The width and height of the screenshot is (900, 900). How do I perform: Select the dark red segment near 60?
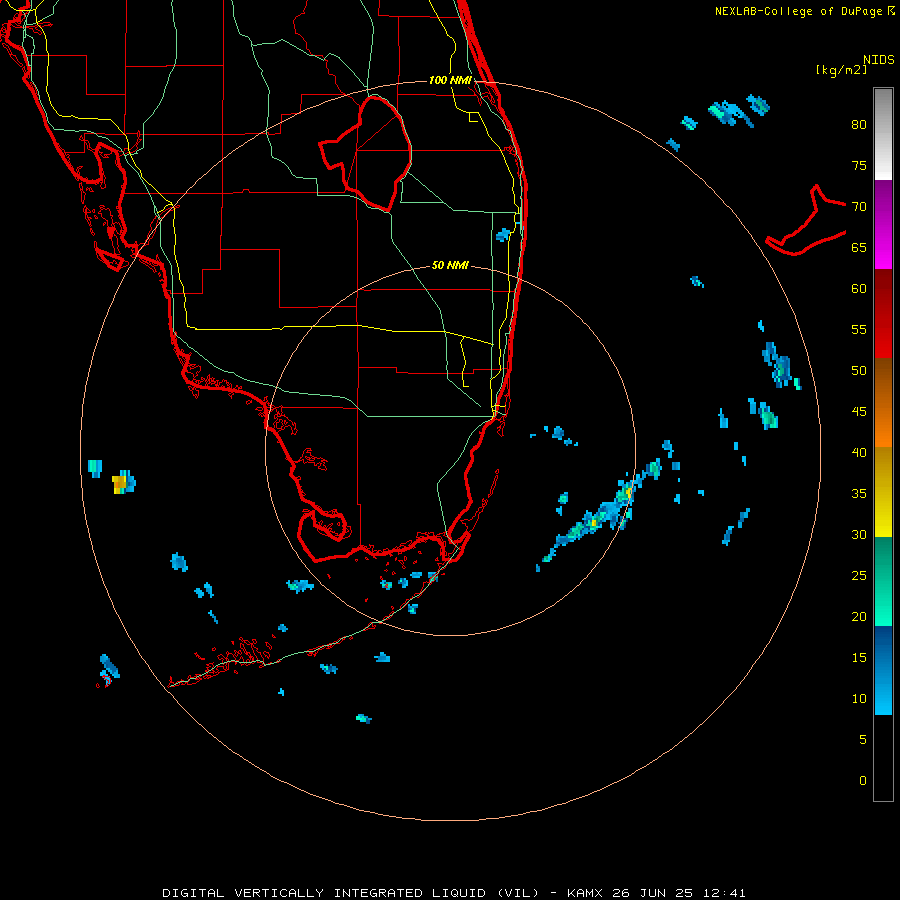883,313
